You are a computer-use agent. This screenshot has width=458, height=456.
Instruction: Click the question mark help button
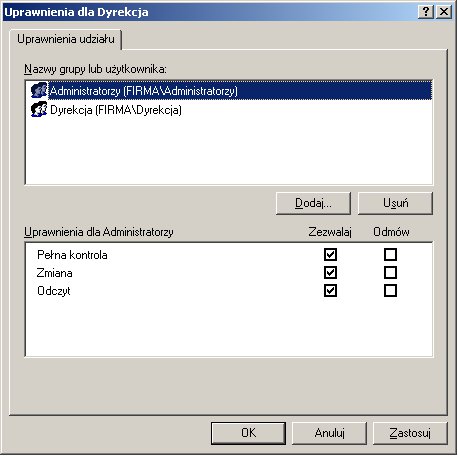click(x=426, y=12)
